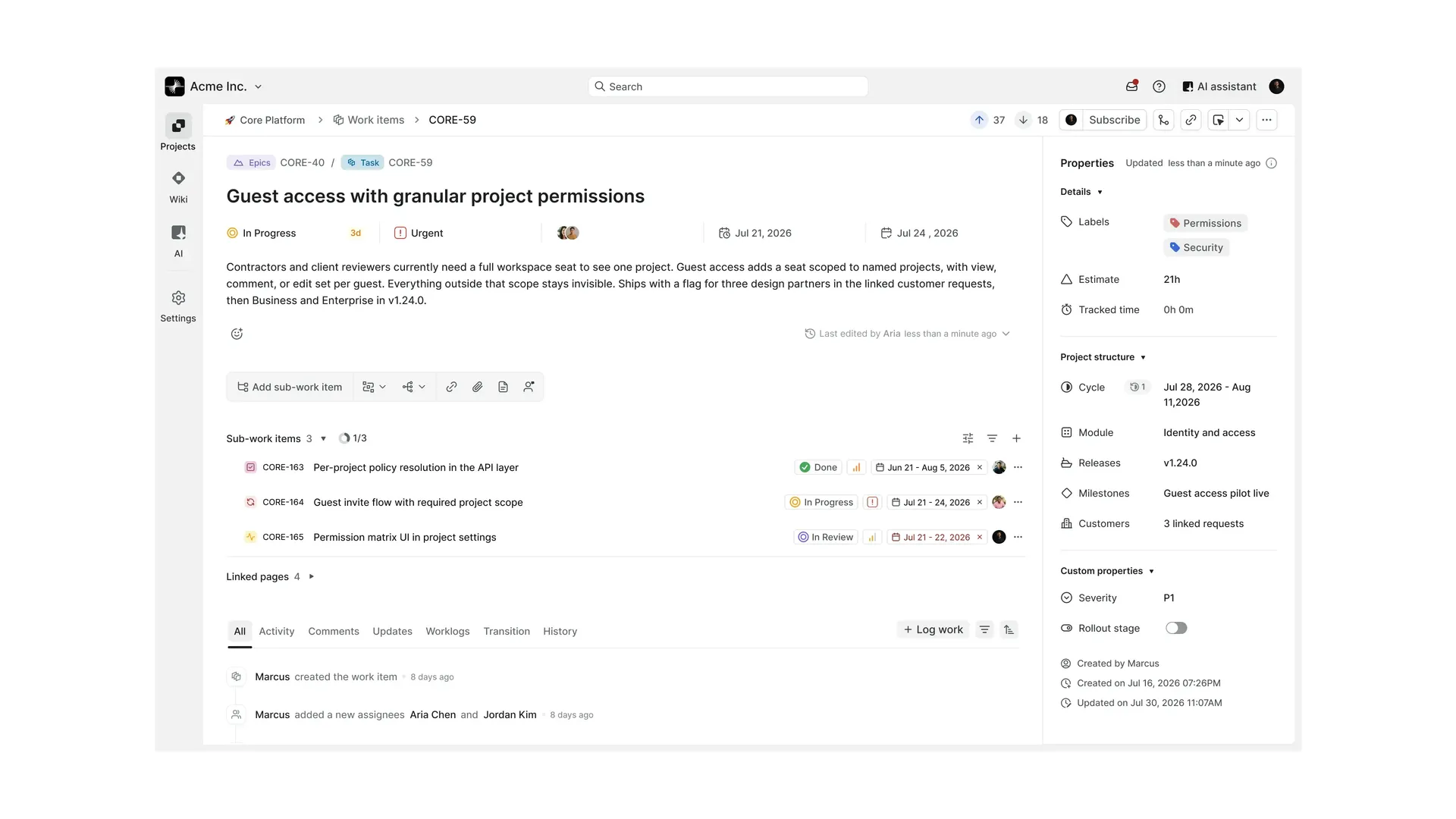Expand the Acme Inc. workspace dropdown
The height and width of the screenshot is (819, 1456).
pyautogui.click(x=258, y=86)
